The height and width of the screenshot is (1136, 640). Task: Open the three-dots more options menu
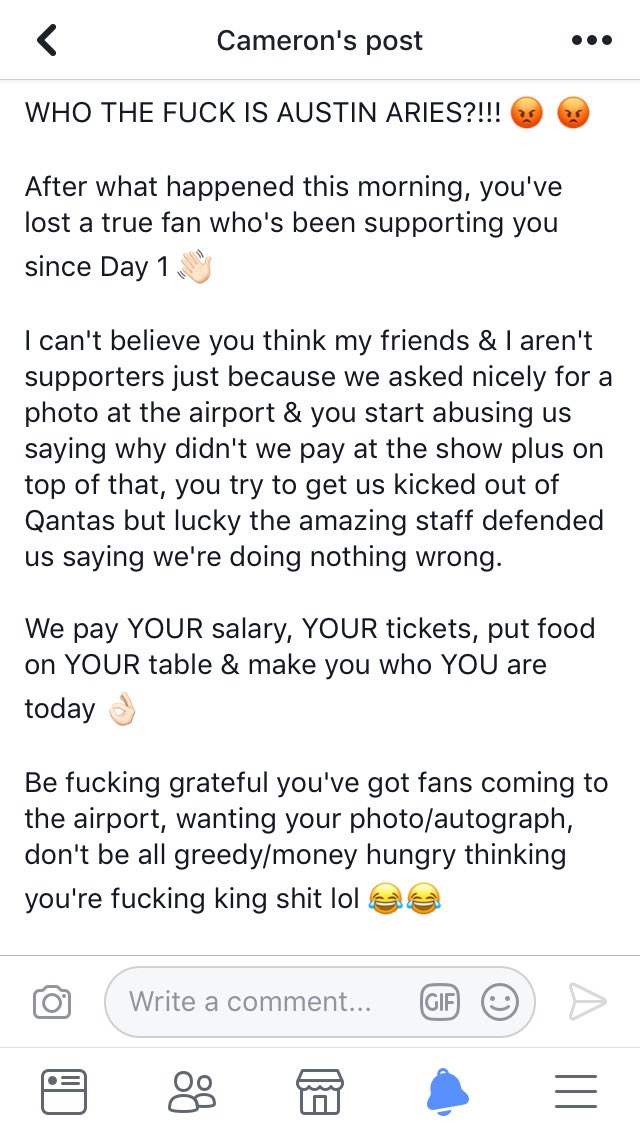point(591,41)
